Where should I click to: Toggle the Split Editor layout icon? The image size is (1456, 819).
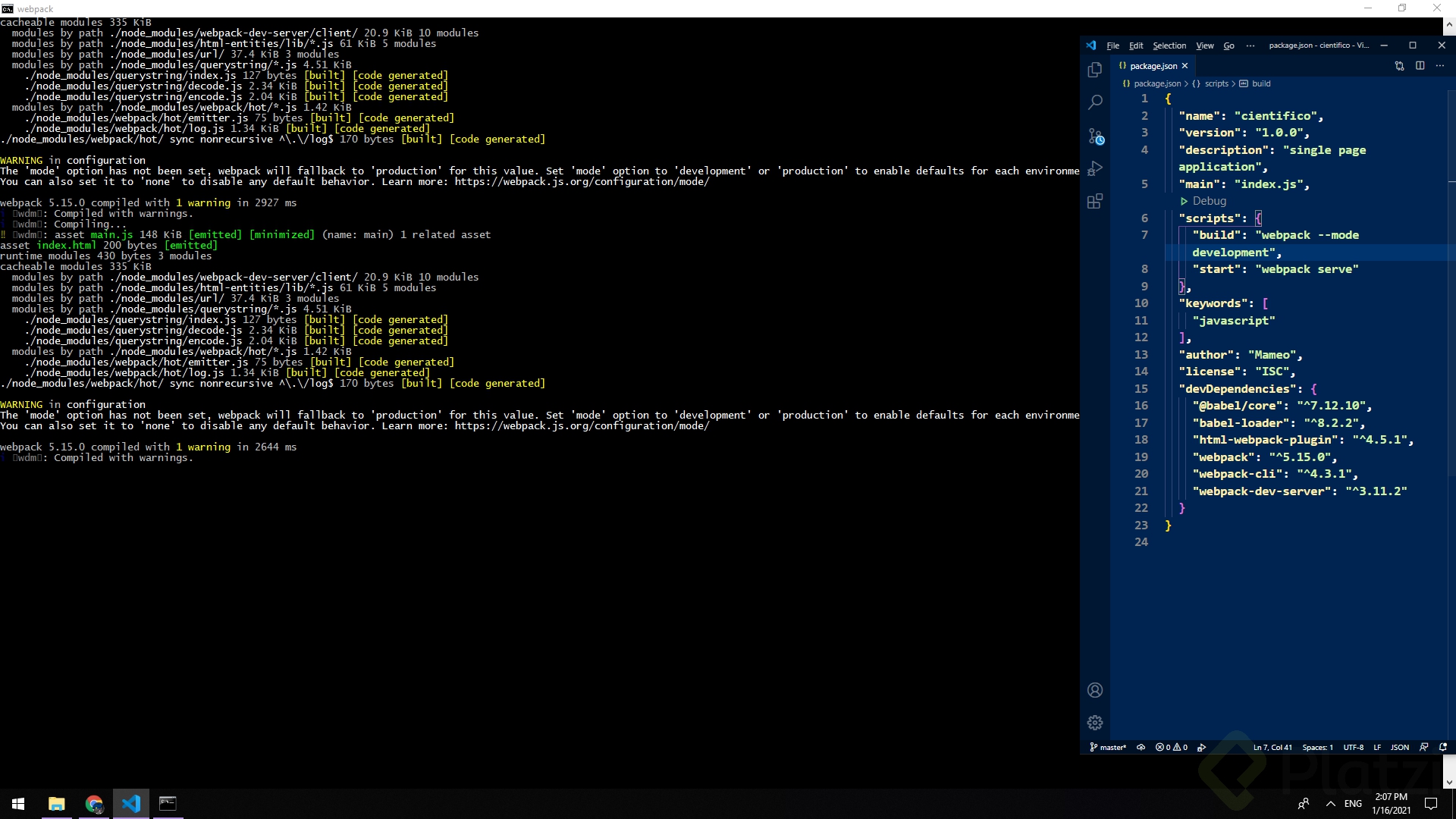(x=1420, y=66)
